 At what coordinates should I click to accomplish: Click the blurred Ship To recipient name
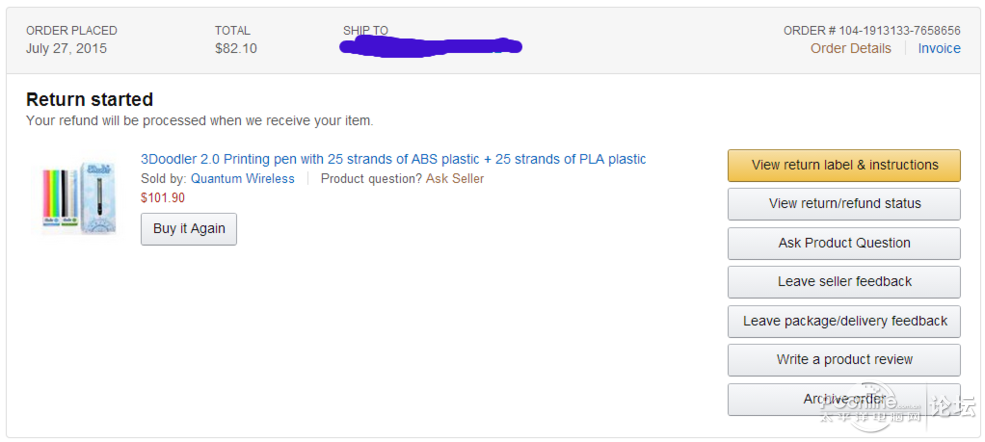point(430,46)
